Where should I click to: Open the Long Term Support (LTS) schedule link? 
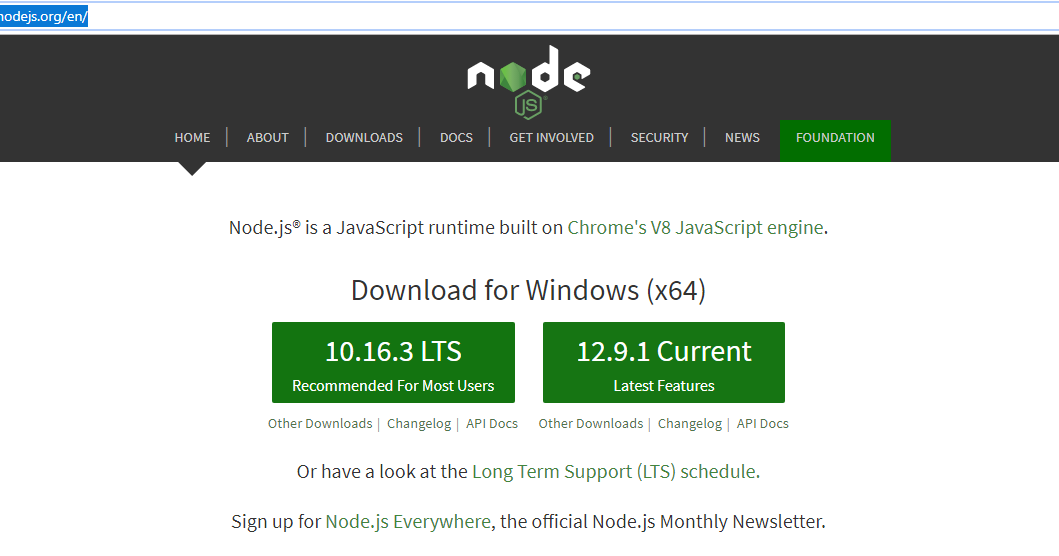coord(614,472)
